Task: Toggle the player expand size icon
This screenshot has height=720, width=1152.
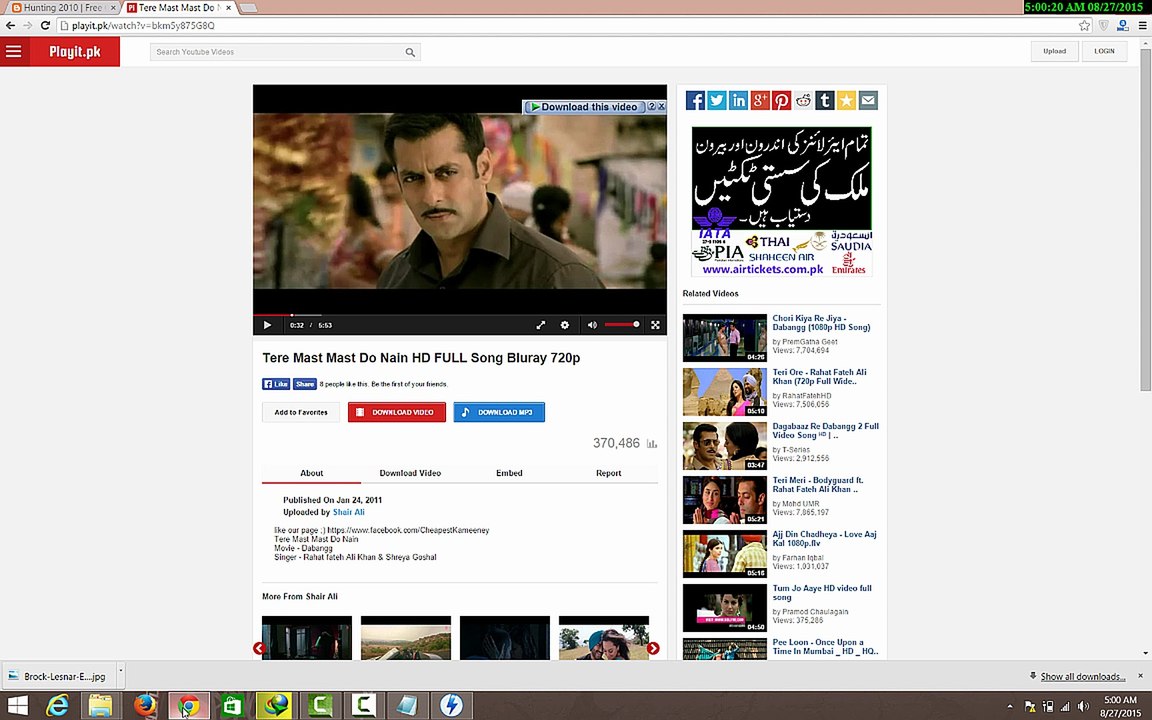Action: [541, 325]
